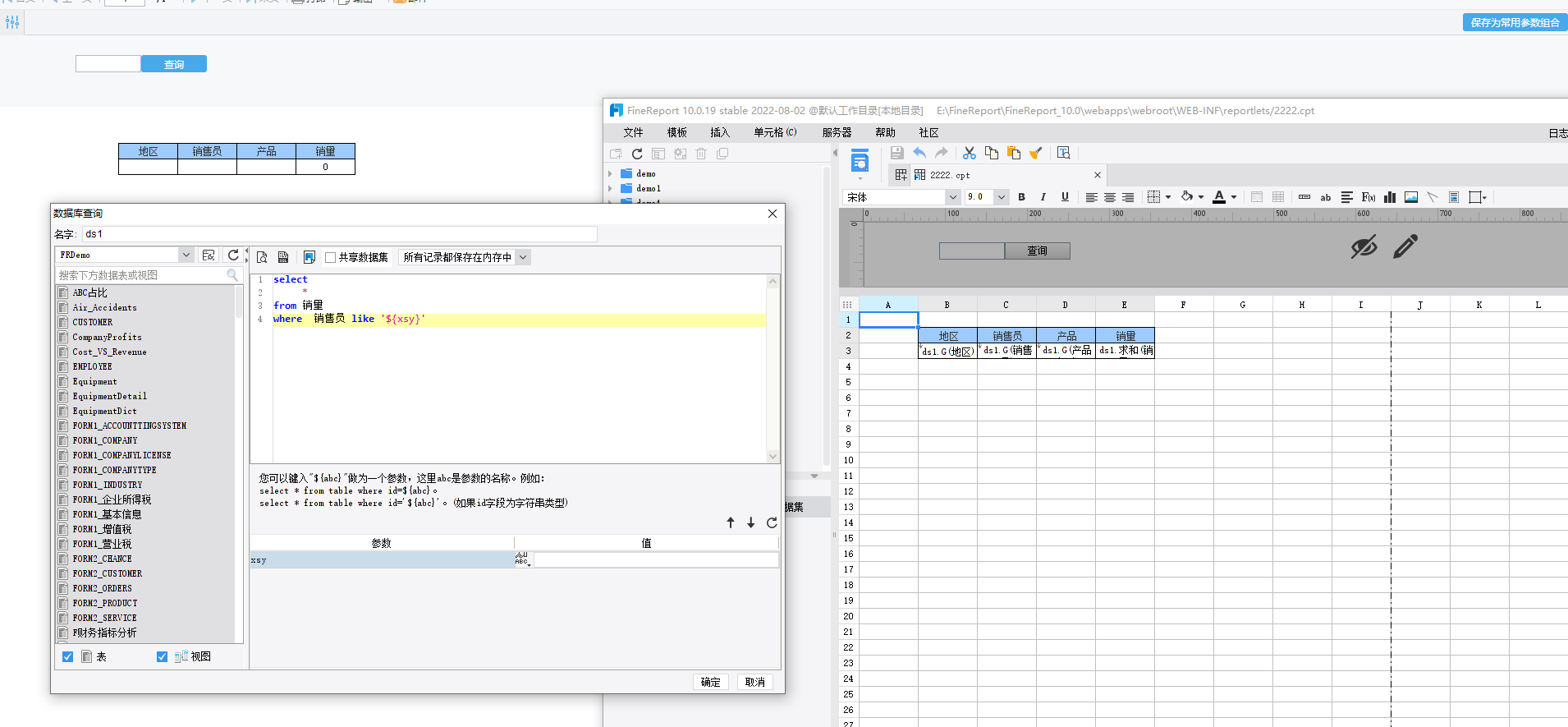Viewport: 1568px width, 727px height.
Task: Click value field for parameter xsy
Action: (656, 559)
